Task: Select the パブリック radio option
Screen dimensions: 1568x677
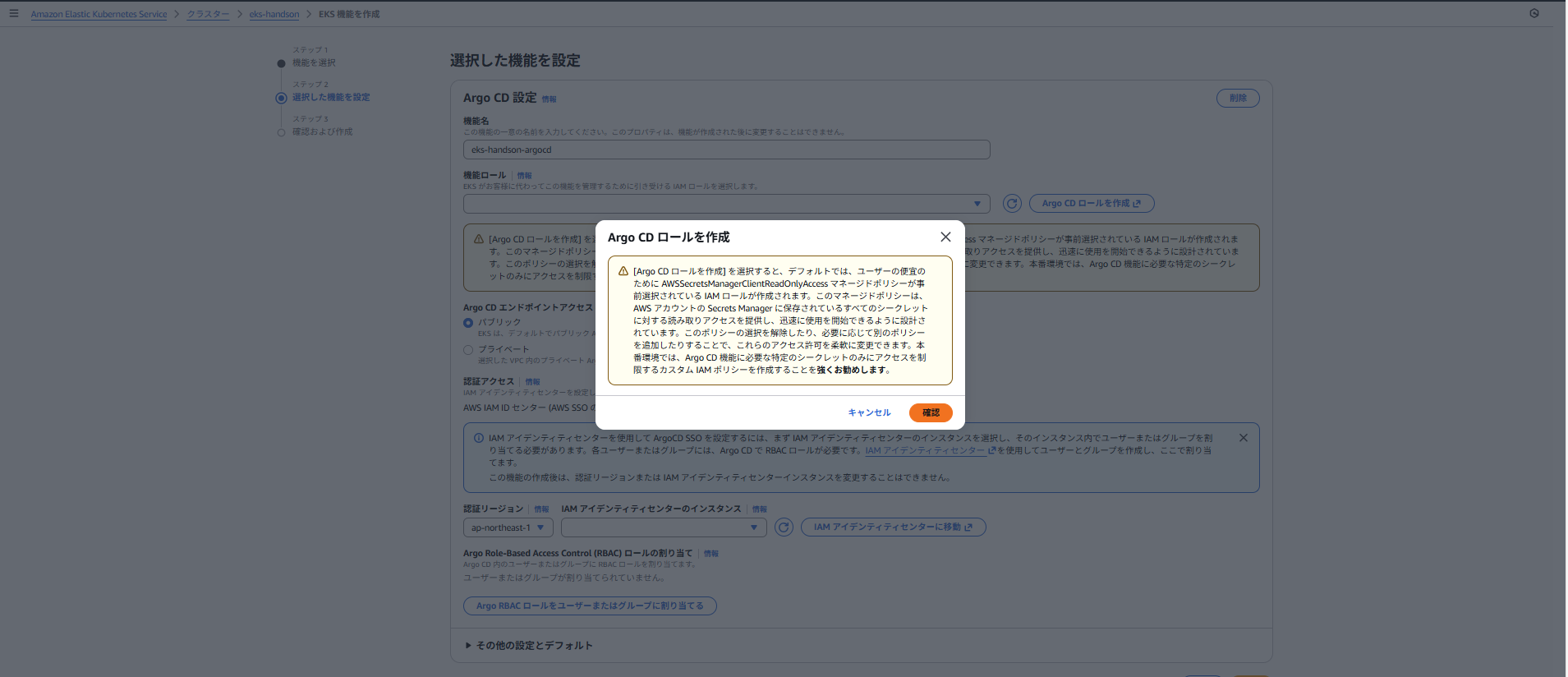Action: point(468,323)
